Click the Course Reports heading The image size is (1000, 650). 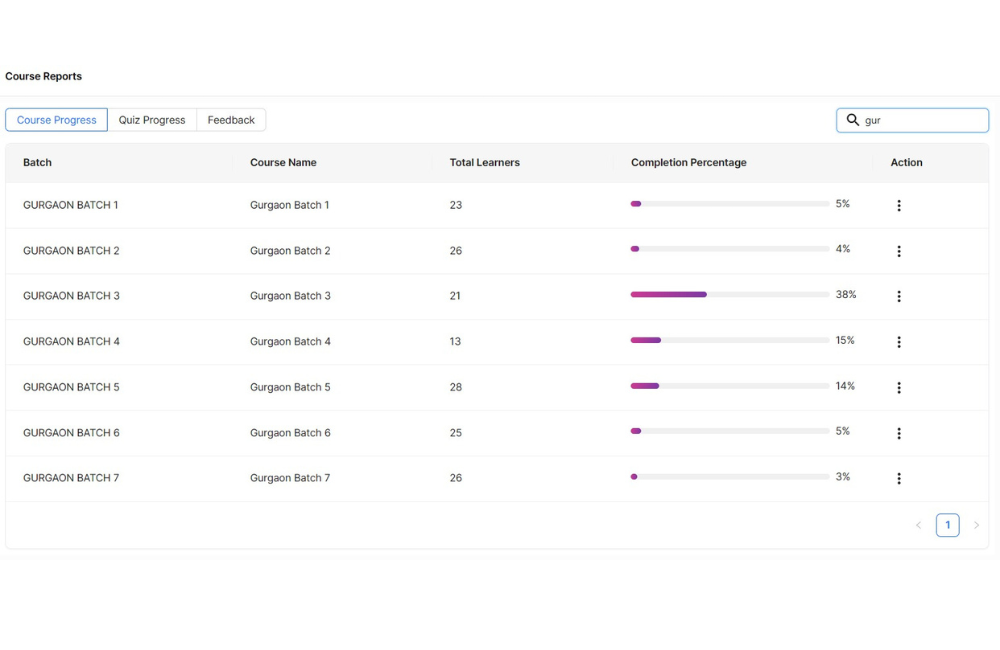(43, 76)
